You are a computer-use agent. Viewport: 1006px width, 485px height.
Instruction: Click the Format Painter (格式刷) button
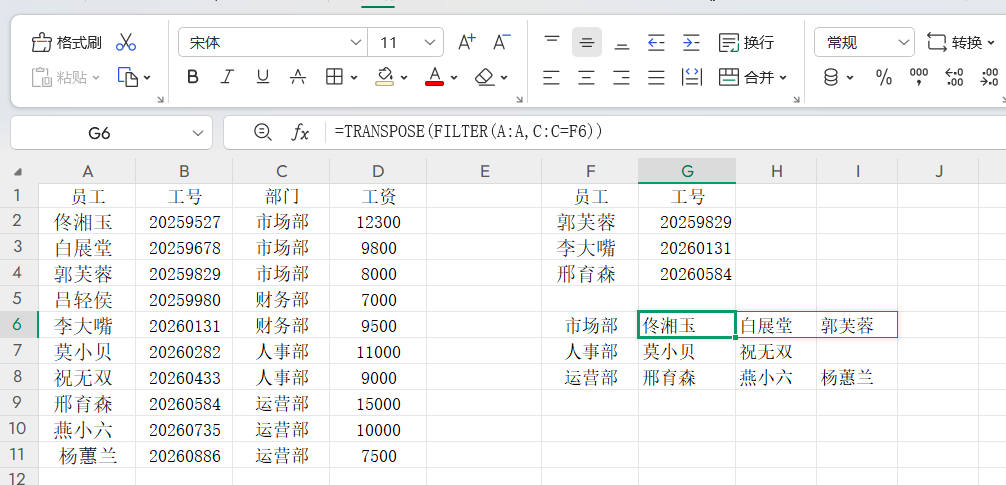[x=67, y=42]
